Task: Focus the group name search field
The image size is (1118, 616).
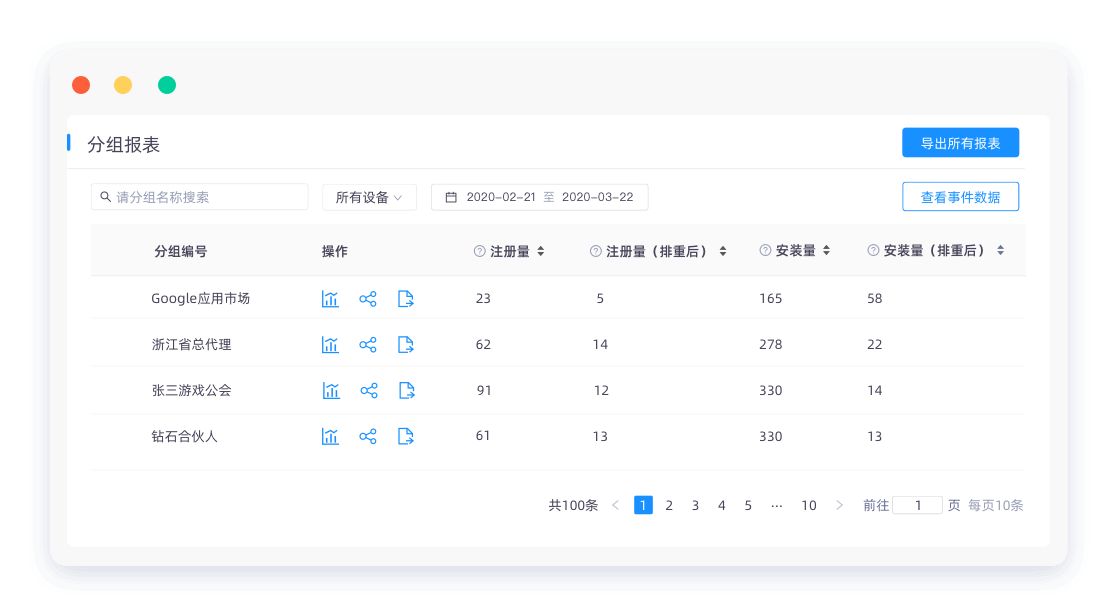Action: (x=200, y=197)
